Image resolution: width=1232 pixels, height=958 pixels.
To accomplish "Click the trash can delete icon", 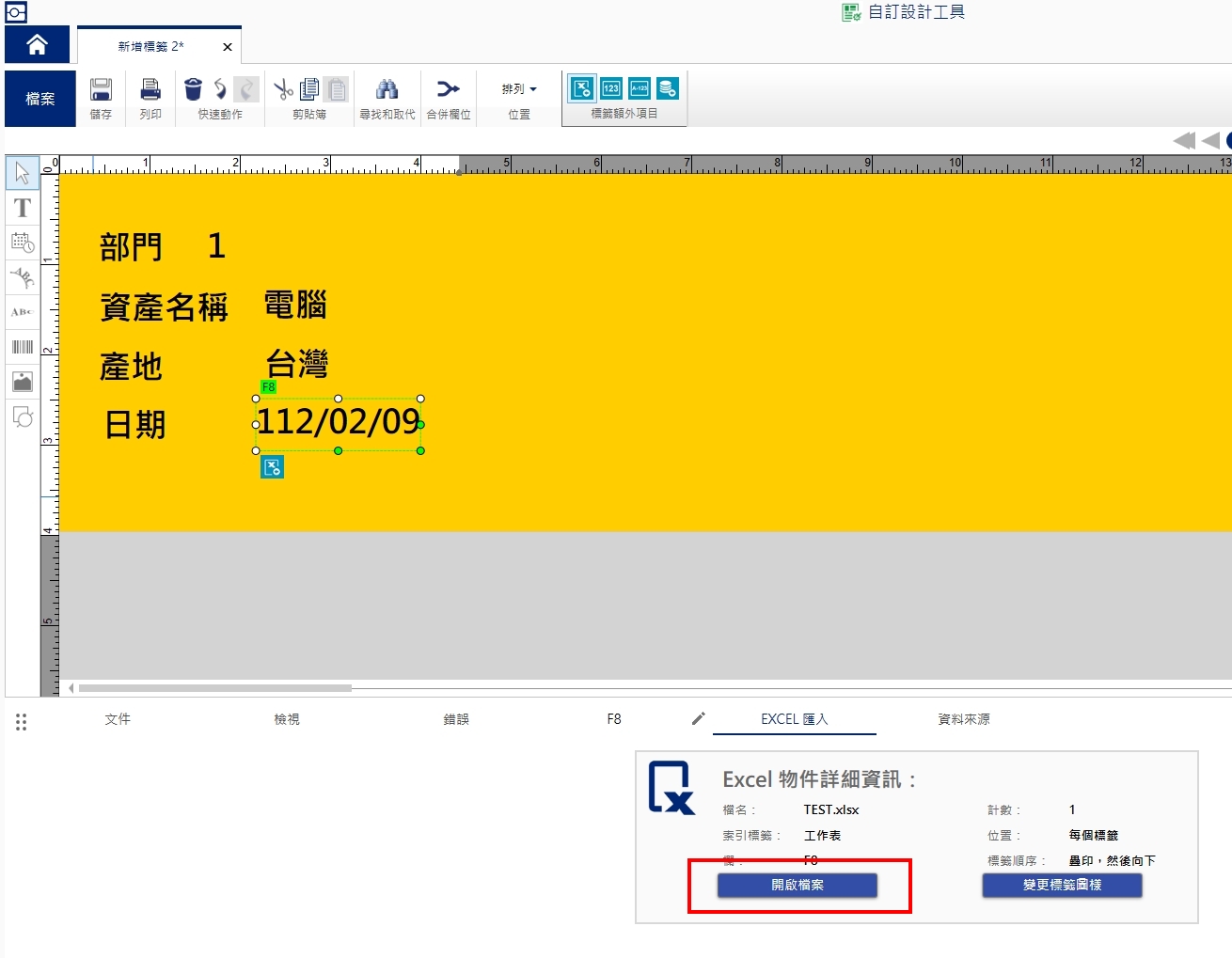I will 193,89.
